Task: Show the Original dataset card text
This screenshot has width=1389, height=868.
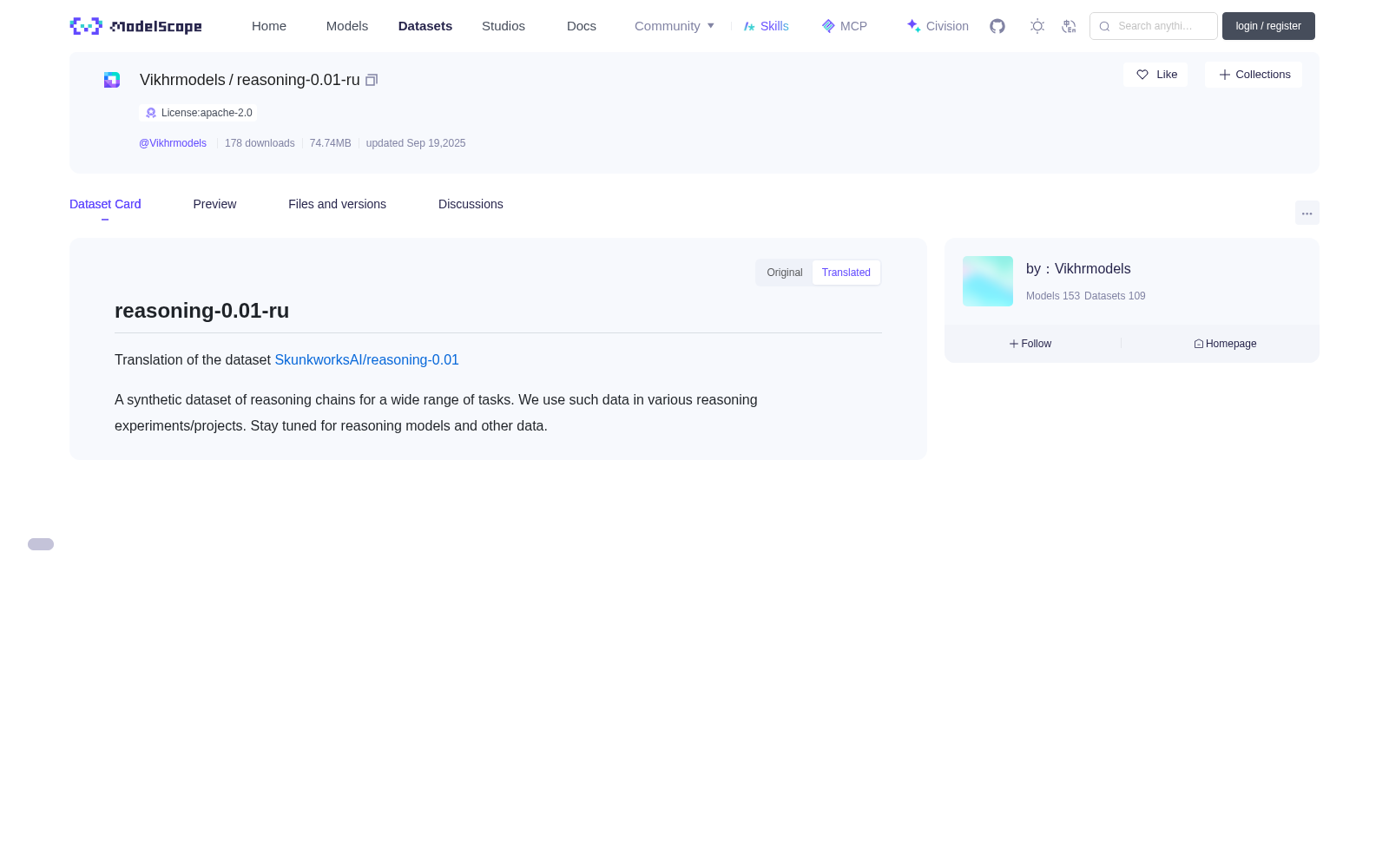Action: (x=785, y=273)
